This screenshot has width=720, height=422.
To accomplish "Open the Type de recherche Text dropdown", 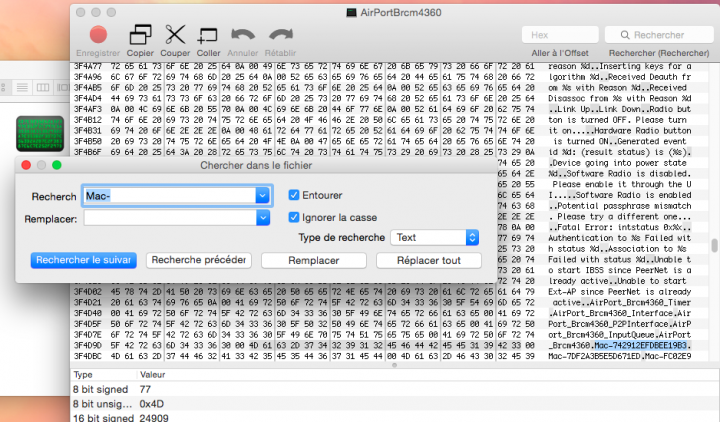I will [434, 237].
